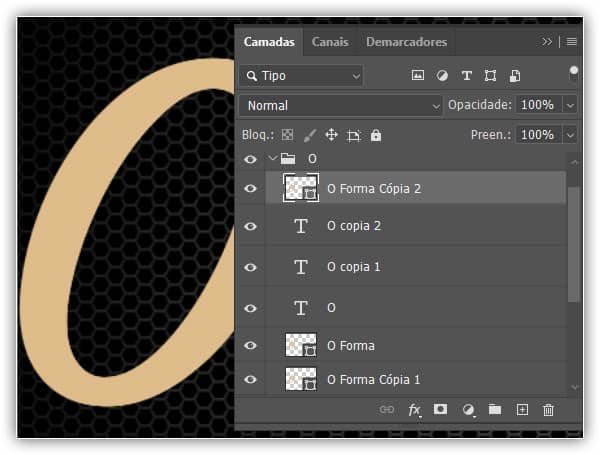Collapse the group O chevron
Viewport: 600px width, 455px height.
pos(272,158)
